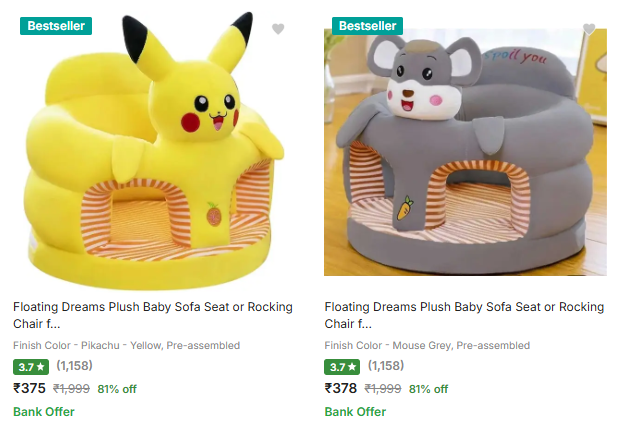The image size is (620, 439).
Task: Add Mouse Grey sofa seat to wishlist
Action: click(x=590, y=29)
